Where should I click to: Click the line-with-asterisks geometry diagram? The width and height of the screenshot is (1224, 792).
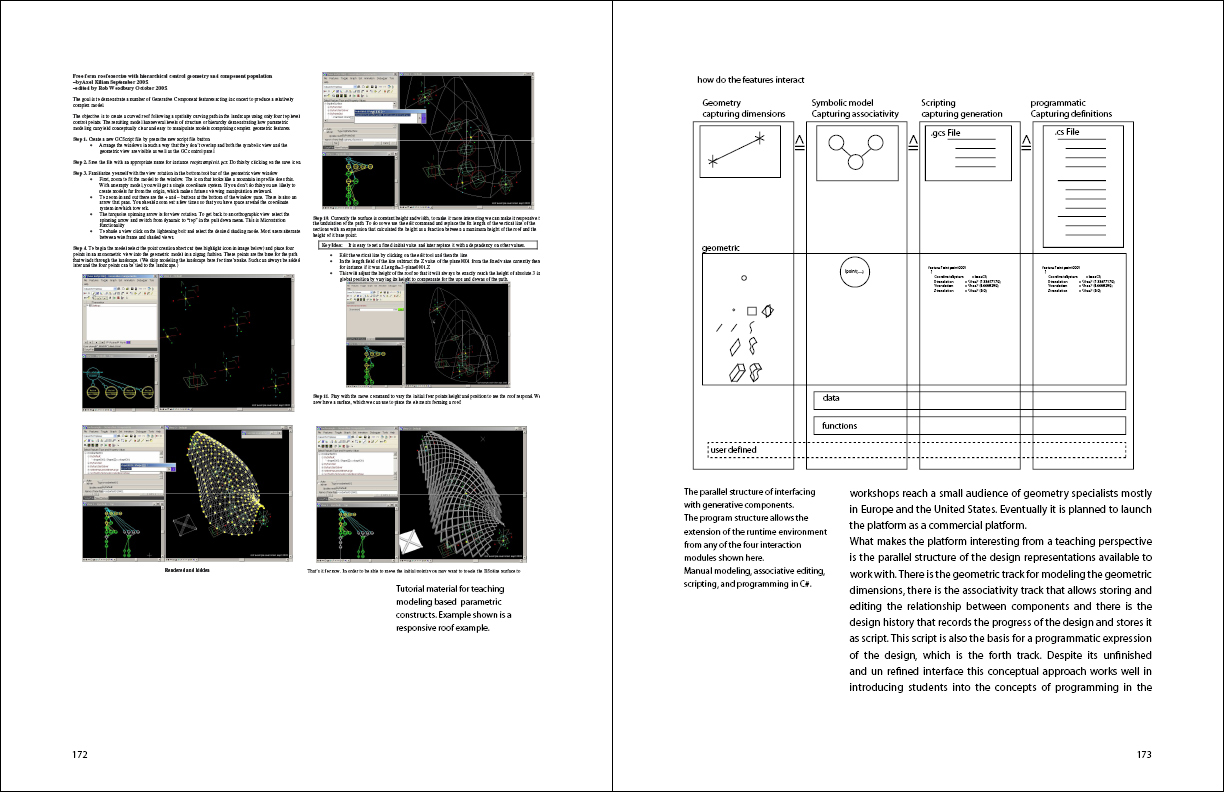(x=740, y=147)
